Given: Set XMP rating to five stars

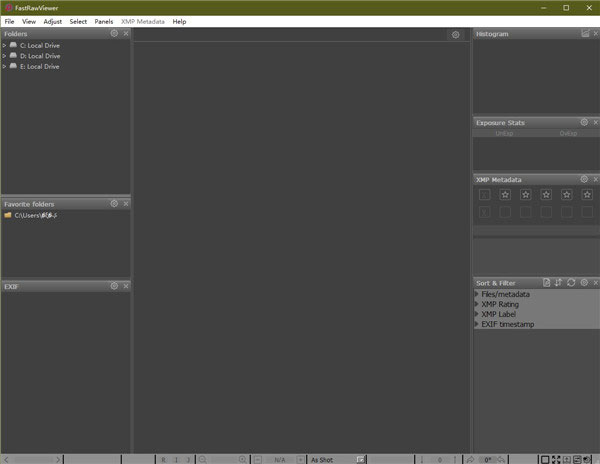Looking at the screenshot, I should [587, 195].
